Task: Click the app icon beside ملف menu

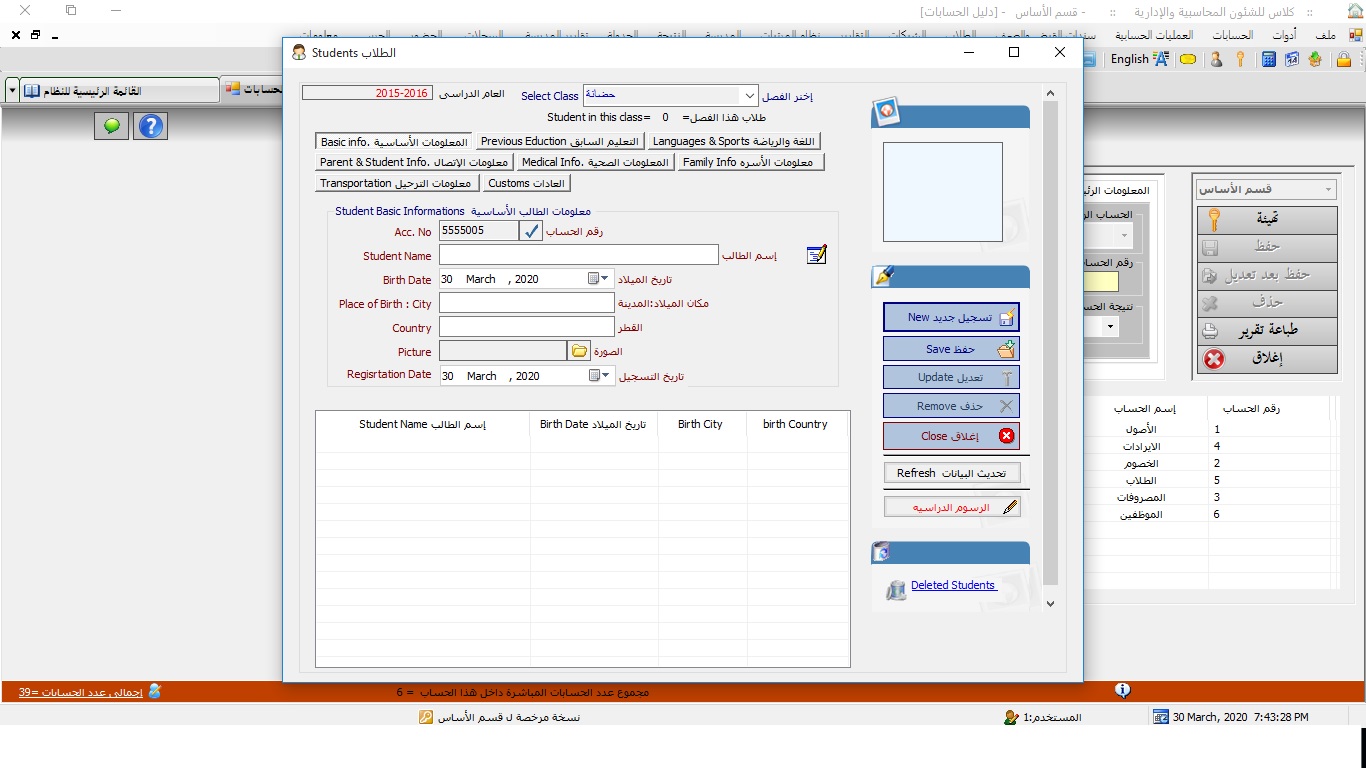Action: 1354,35
